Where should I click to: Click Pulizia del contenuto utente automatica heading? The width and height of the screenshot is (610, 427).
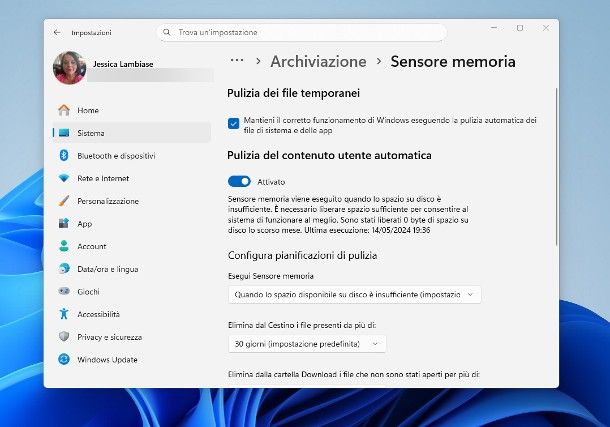329,155
